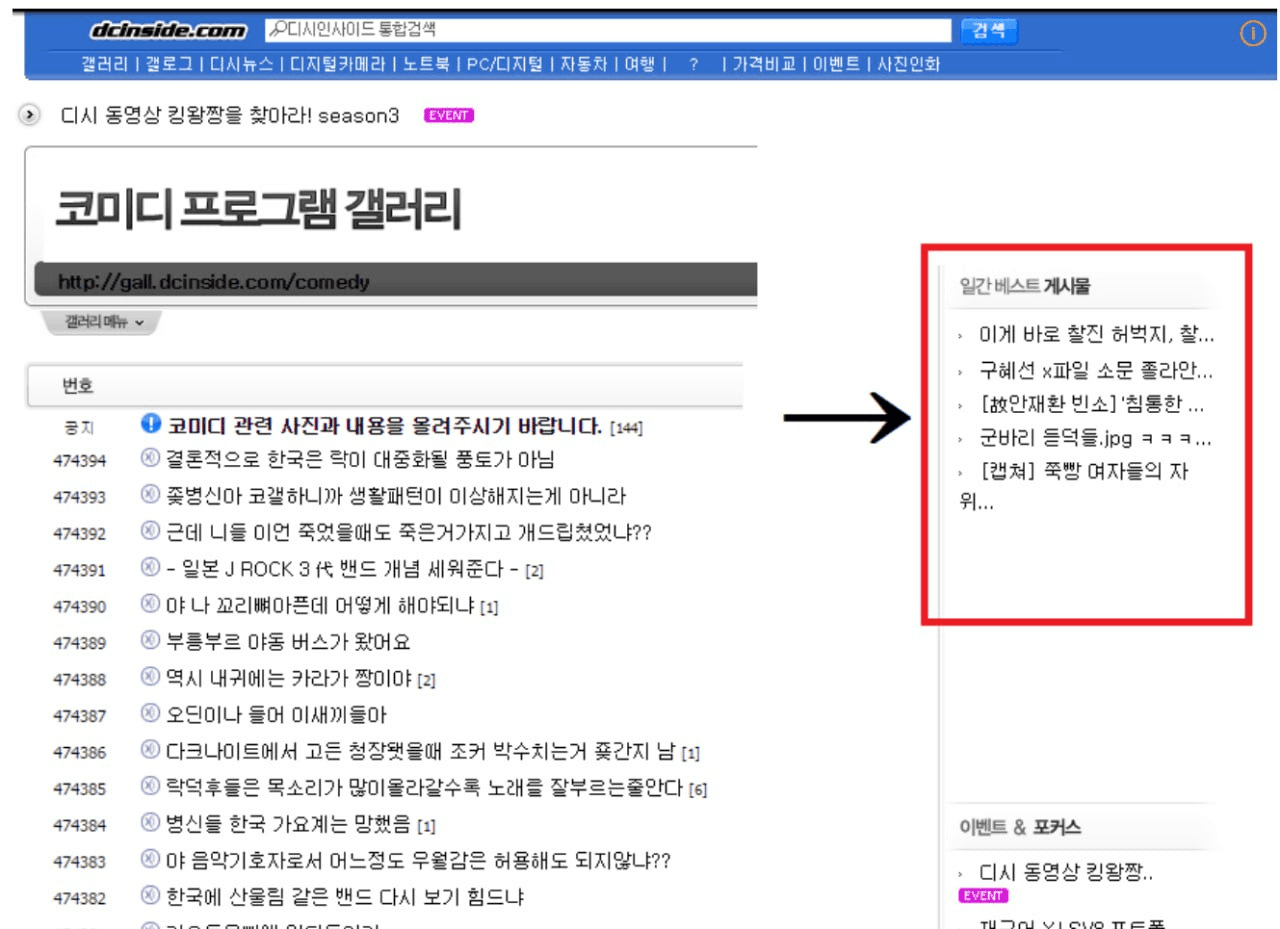The height and width of the screenshot is (929, 1280).
Task: Click the EVENT badge under 이벤트 & 포커스
Action: pyautogui.click(x=982, y=895)
